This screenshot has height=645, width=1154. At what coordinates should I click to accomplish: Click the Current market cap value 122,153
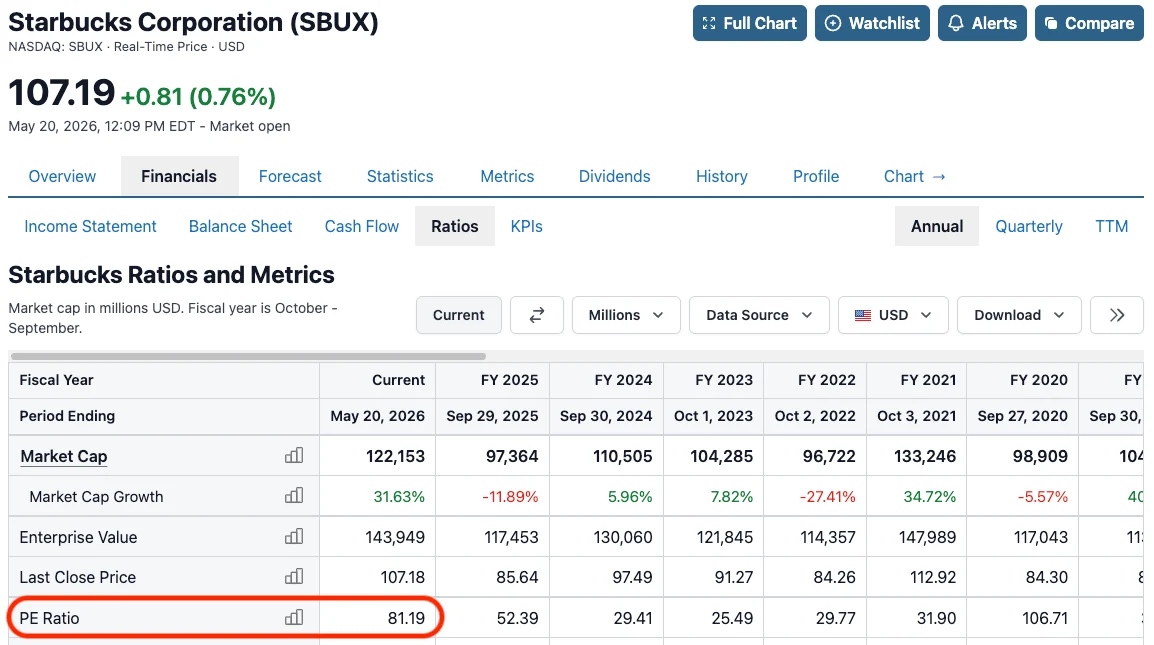click(395, 457)
